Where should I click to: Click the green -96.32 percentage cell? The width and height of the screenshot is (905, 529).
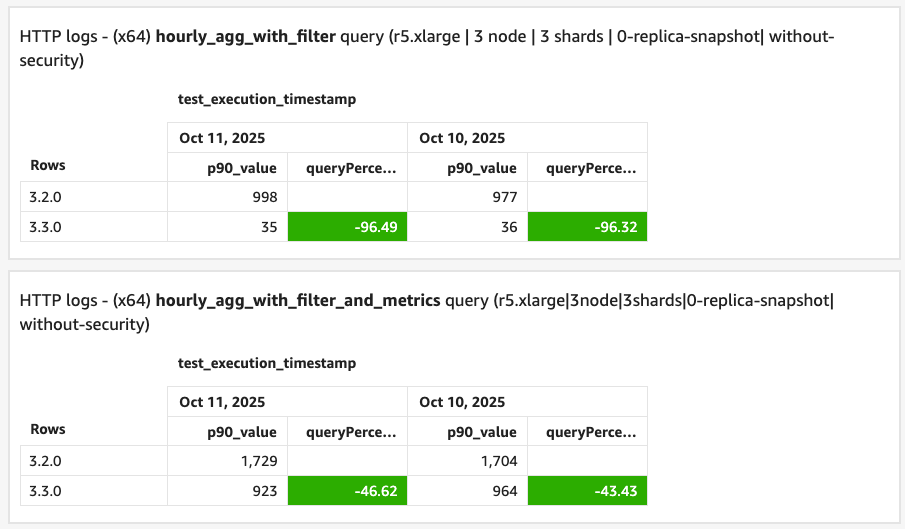click(587, 227)
